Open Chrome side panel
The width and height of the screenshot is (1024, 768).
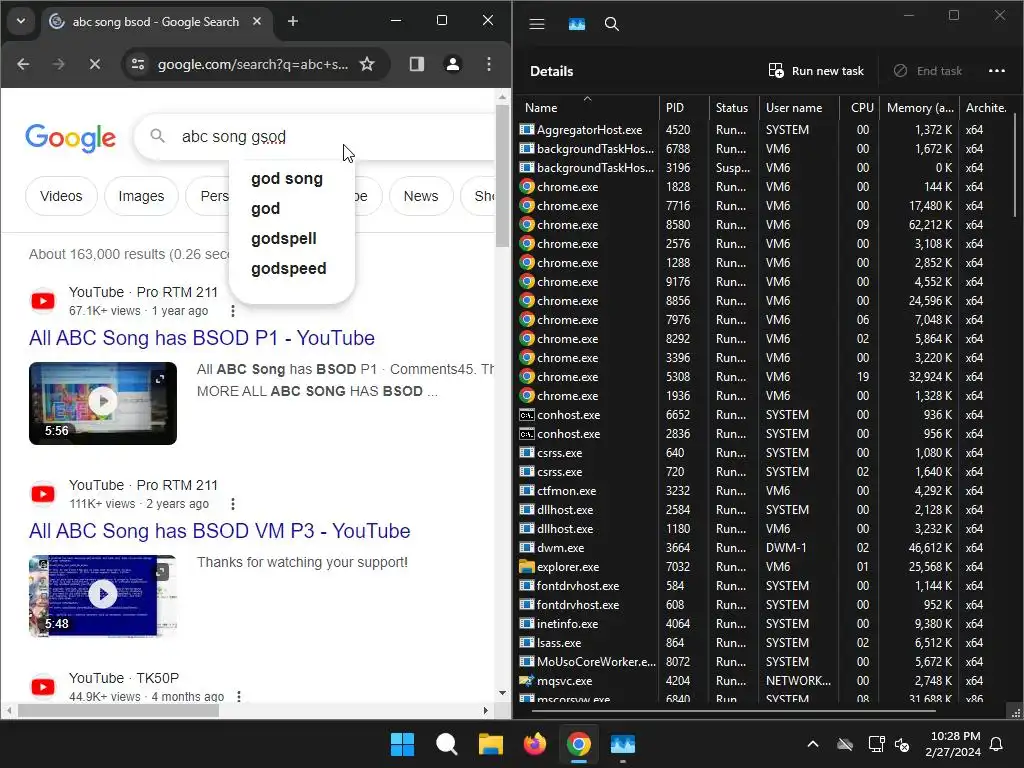click(x=417, y=64)
